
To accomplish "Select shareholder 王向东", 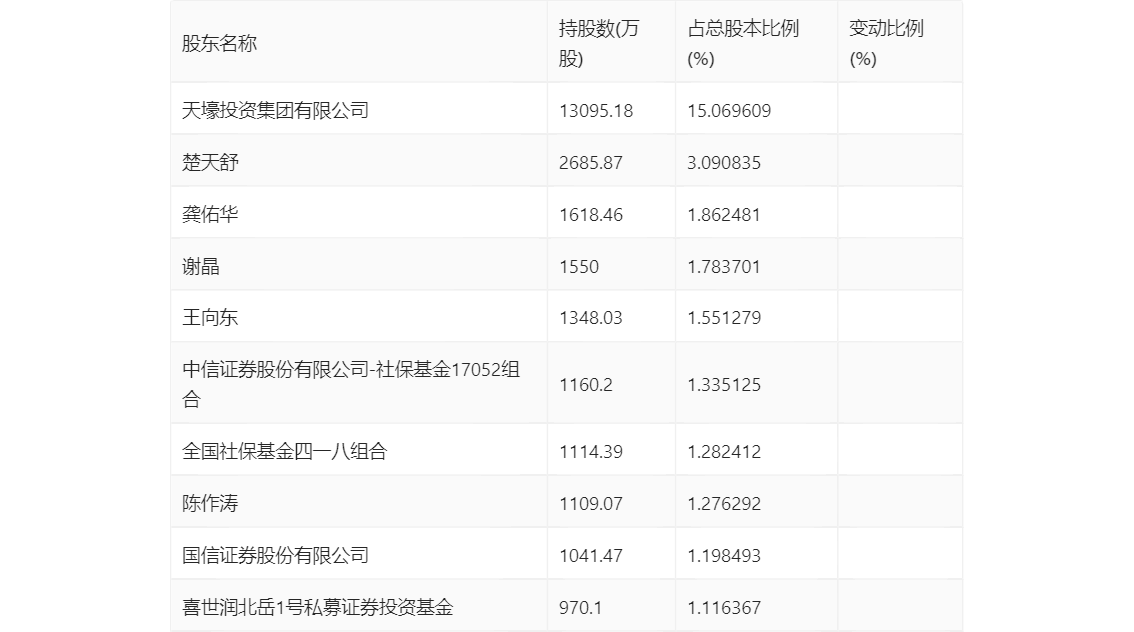I will tap(210, 317).
